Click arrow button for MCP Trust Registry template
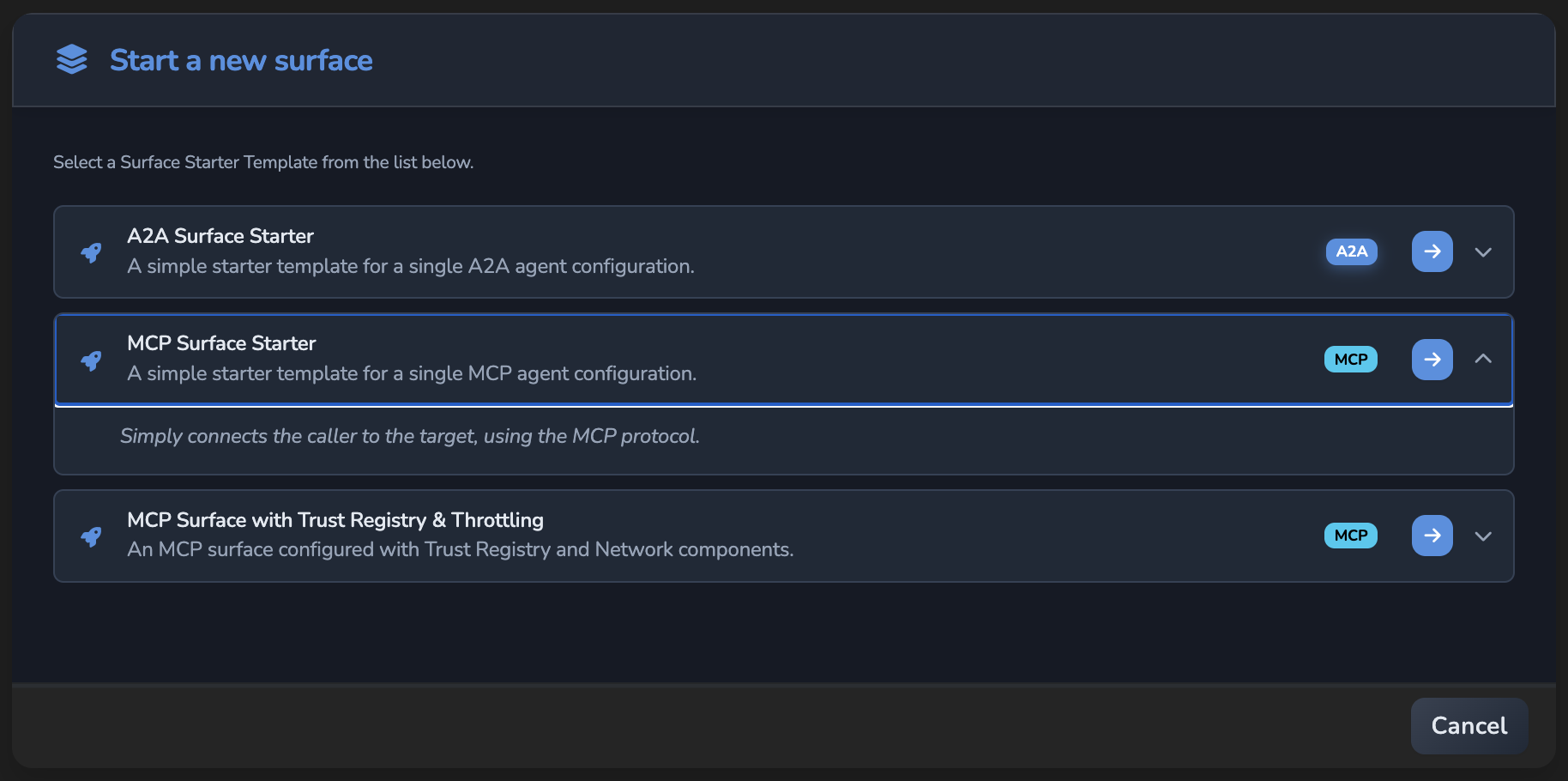 [1432, 536]
